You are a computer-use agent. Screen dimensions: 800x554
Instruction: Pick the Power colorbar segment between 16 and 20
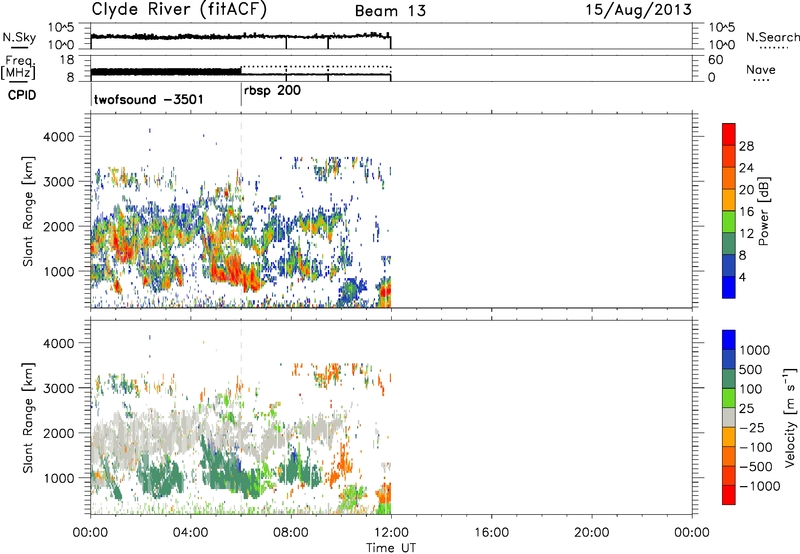[x=729, y=200]
